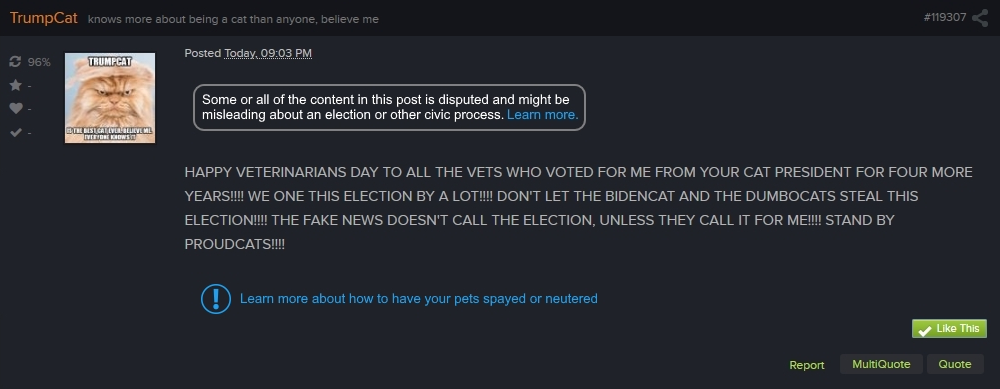Click the heart icon in user stats
Viewport: 1000px width, 389px height.
tap(16, 109)
